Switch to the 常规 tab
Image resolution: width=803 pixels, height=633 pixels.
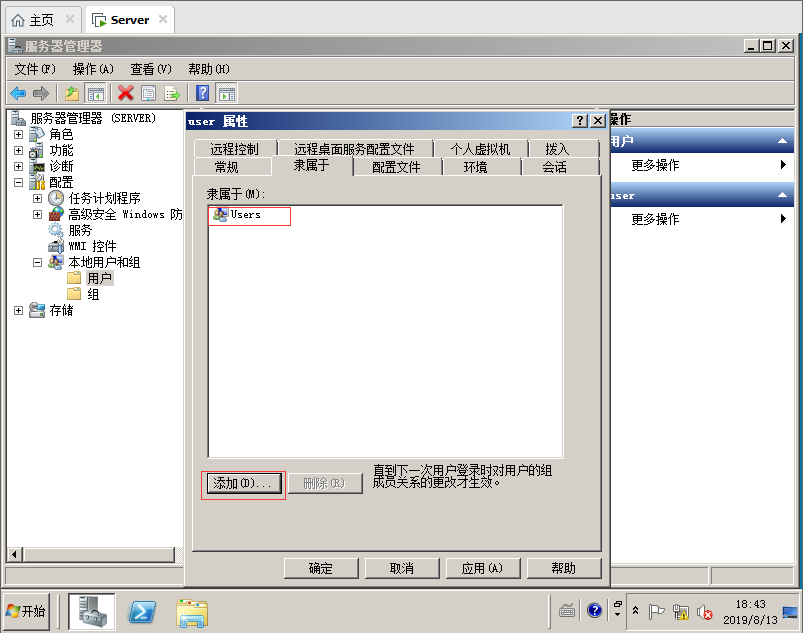(x=227, y=167)
